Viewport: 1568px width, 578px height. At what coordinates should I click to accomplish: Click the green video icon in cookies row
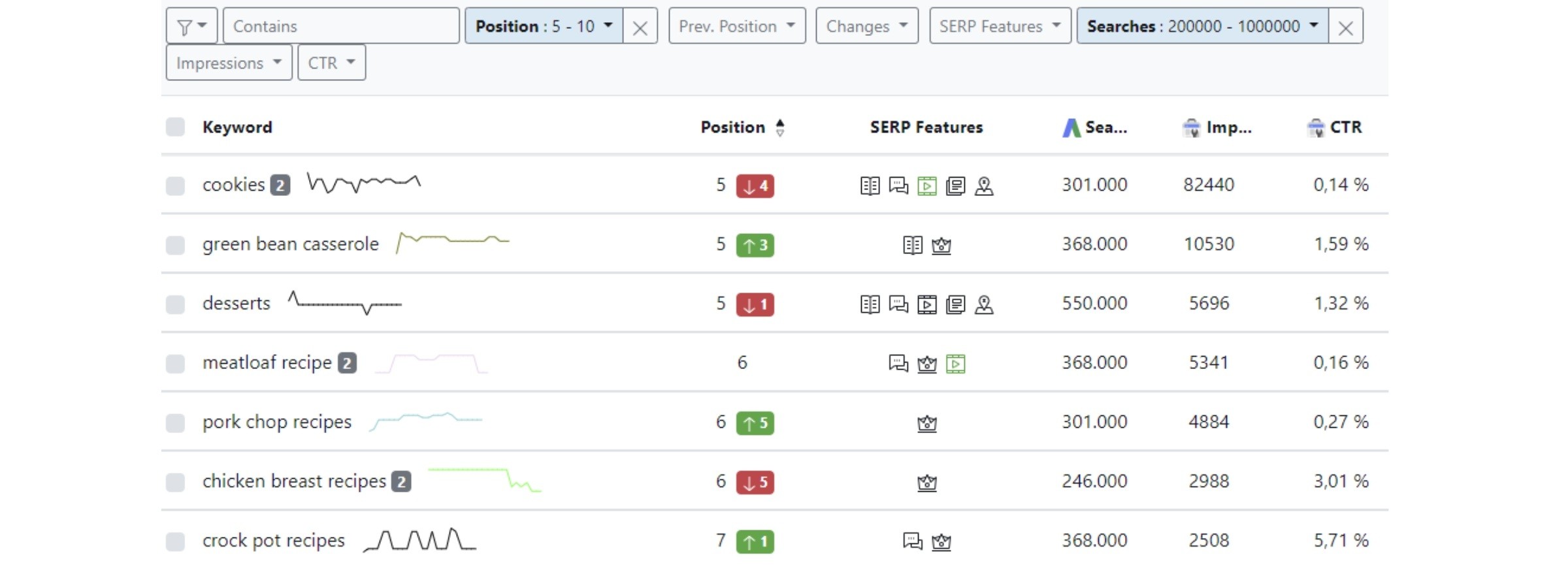[927, 186]
